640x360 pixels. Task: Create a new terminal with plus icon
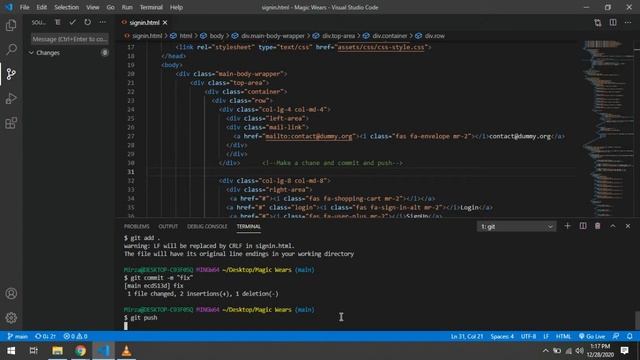[x=567, y=226]
